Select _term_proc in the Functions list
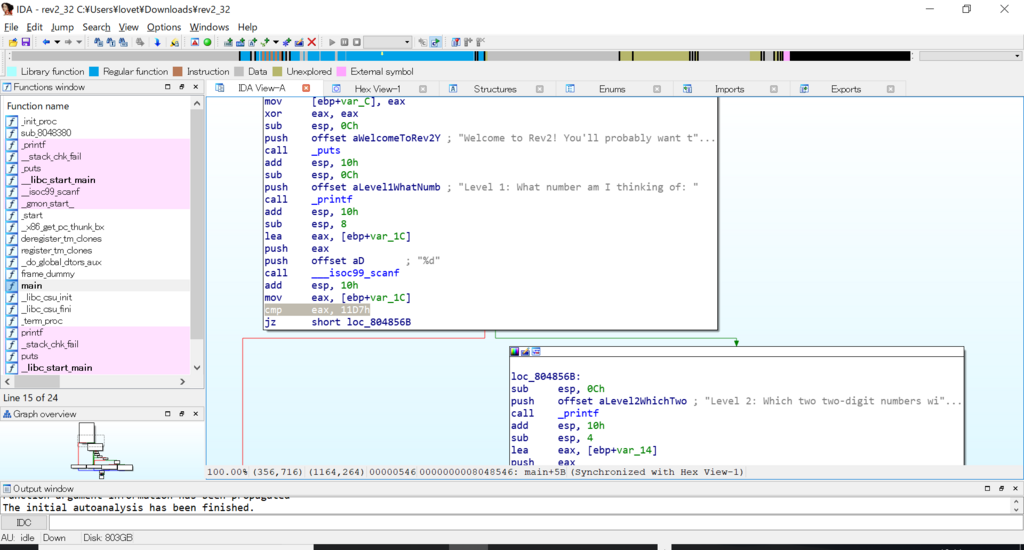 pyautogui.click(x=97, y=321)
